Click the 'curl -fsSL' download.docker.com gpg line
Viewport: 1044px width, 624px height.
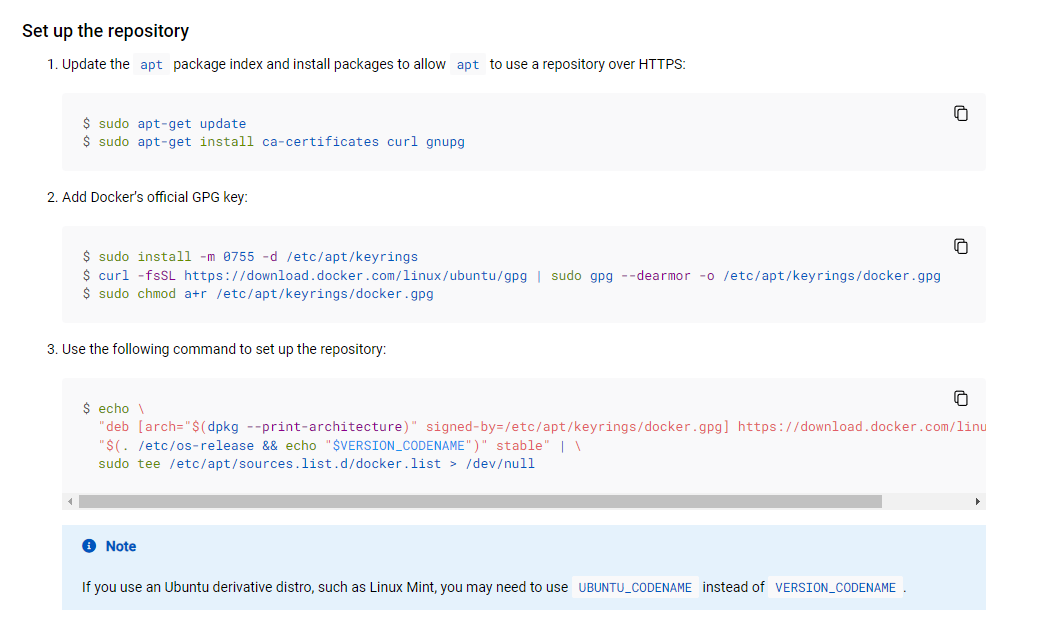[x=511, y=276]
